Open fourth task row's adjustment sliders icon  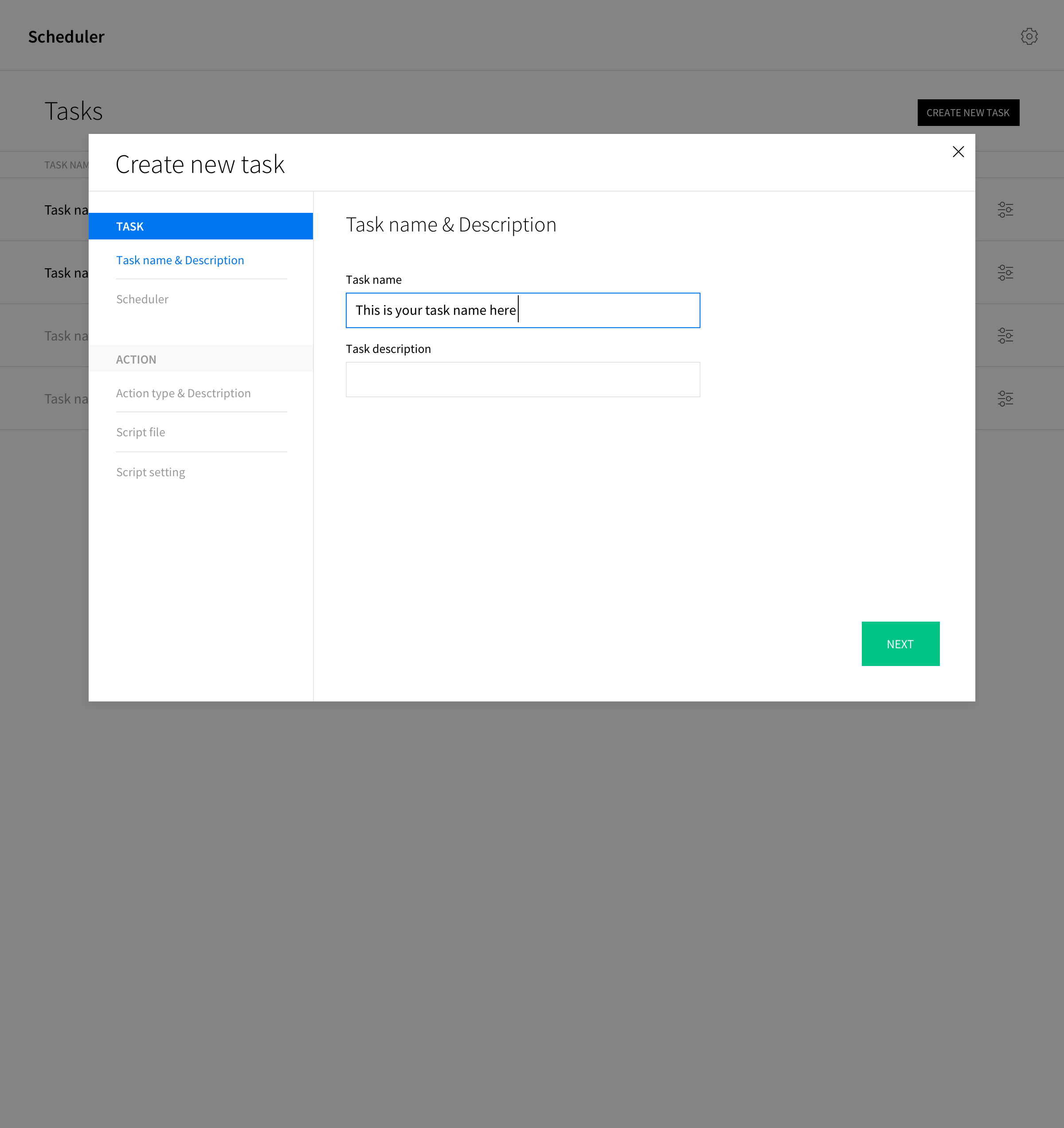1005,398
